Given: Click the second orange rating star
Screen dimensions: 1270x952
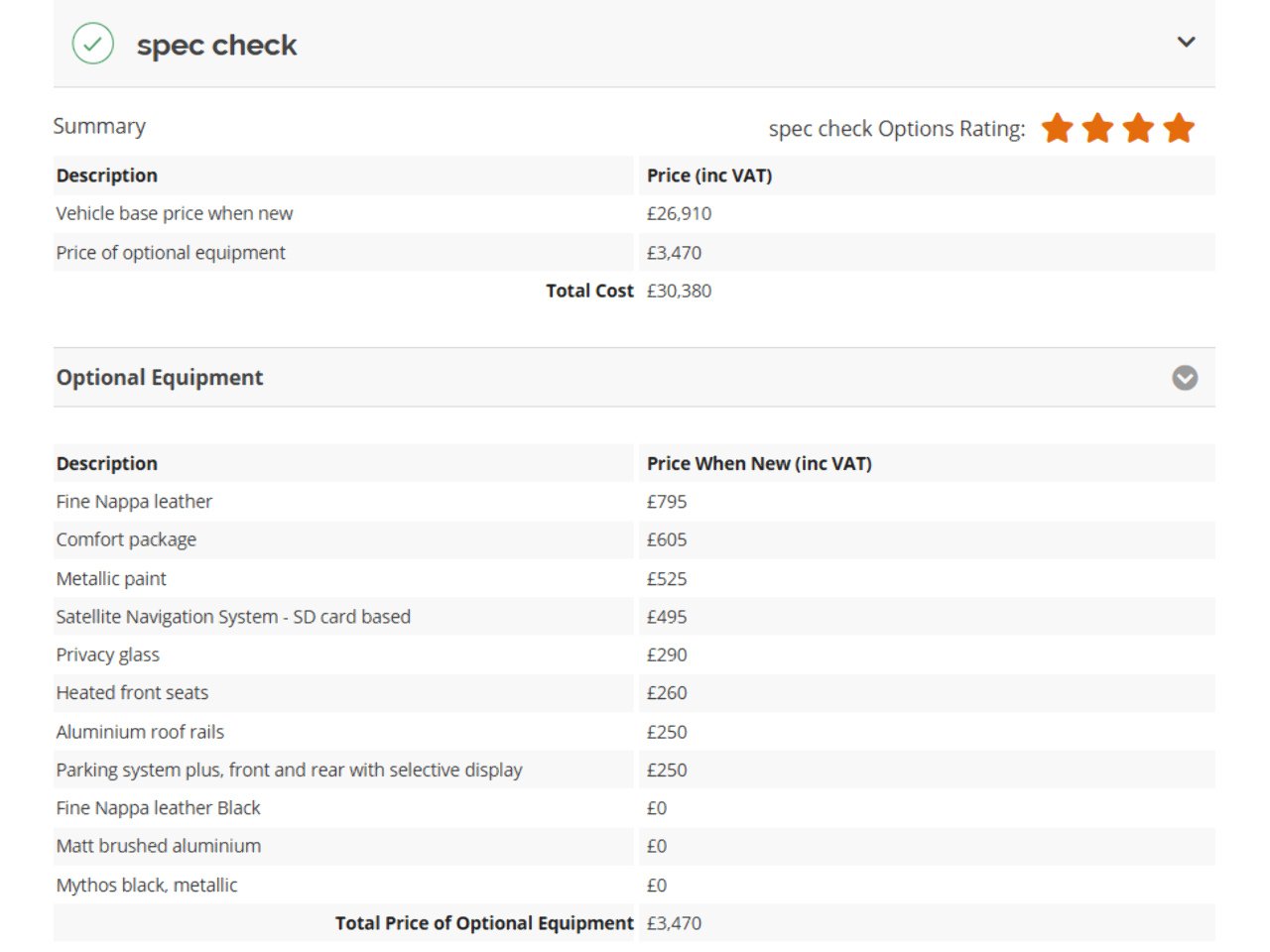Looking at the screenshot, I should tap(1098, 128).
